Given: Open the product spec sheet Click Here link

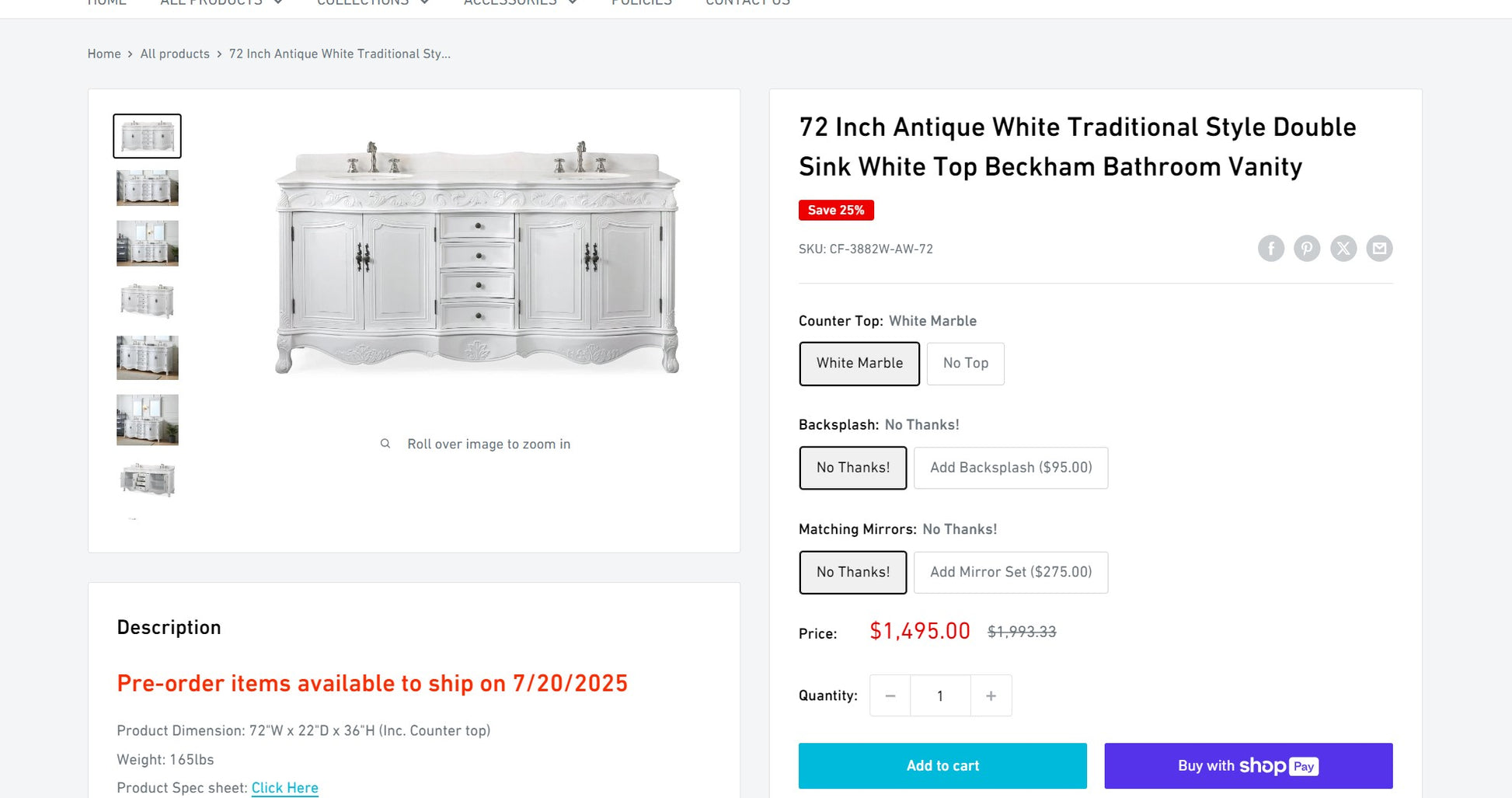Looking at the screenshot, I should point(284,788).
